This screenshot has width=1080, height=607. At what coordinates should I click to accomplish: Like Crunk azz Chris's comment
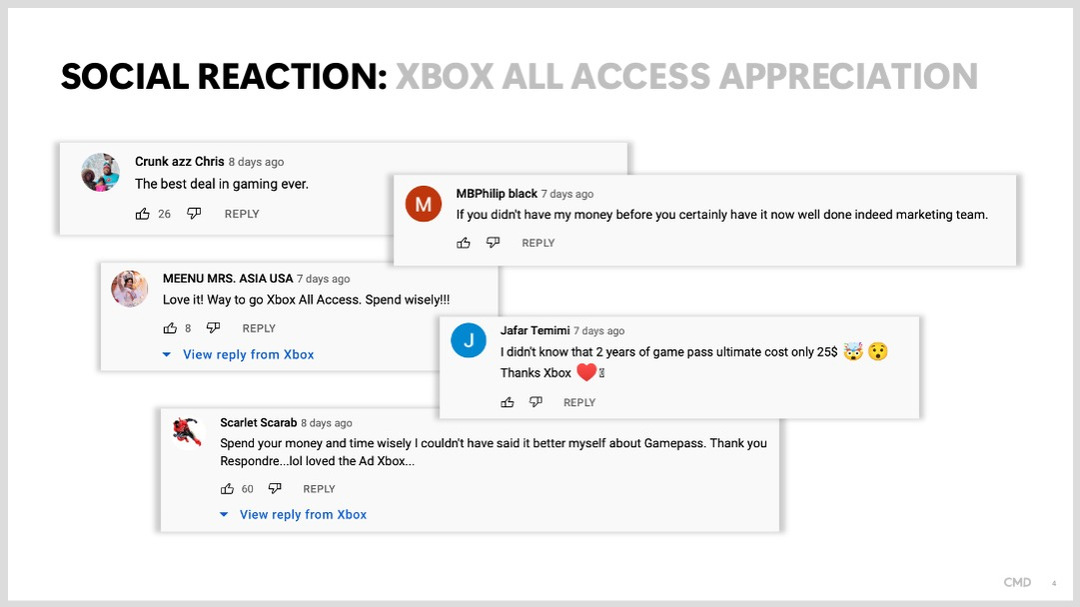click(143, 214)
